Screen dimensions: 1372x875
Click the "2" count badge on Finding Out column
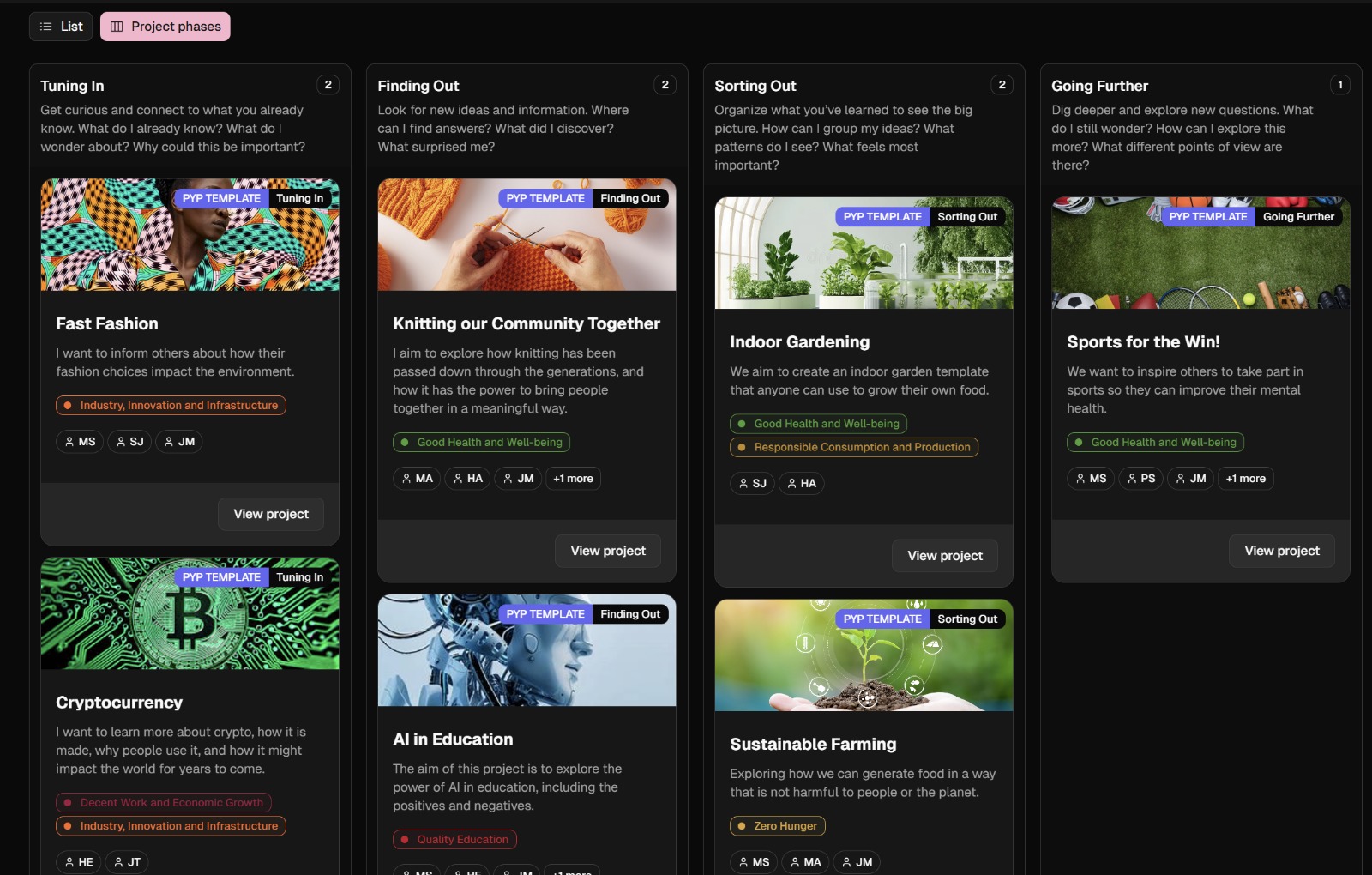664,84
